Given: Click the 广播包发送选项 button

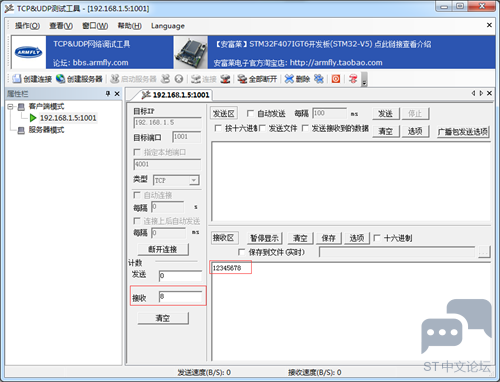Looking at the screenshot, I should coord(463,132).
